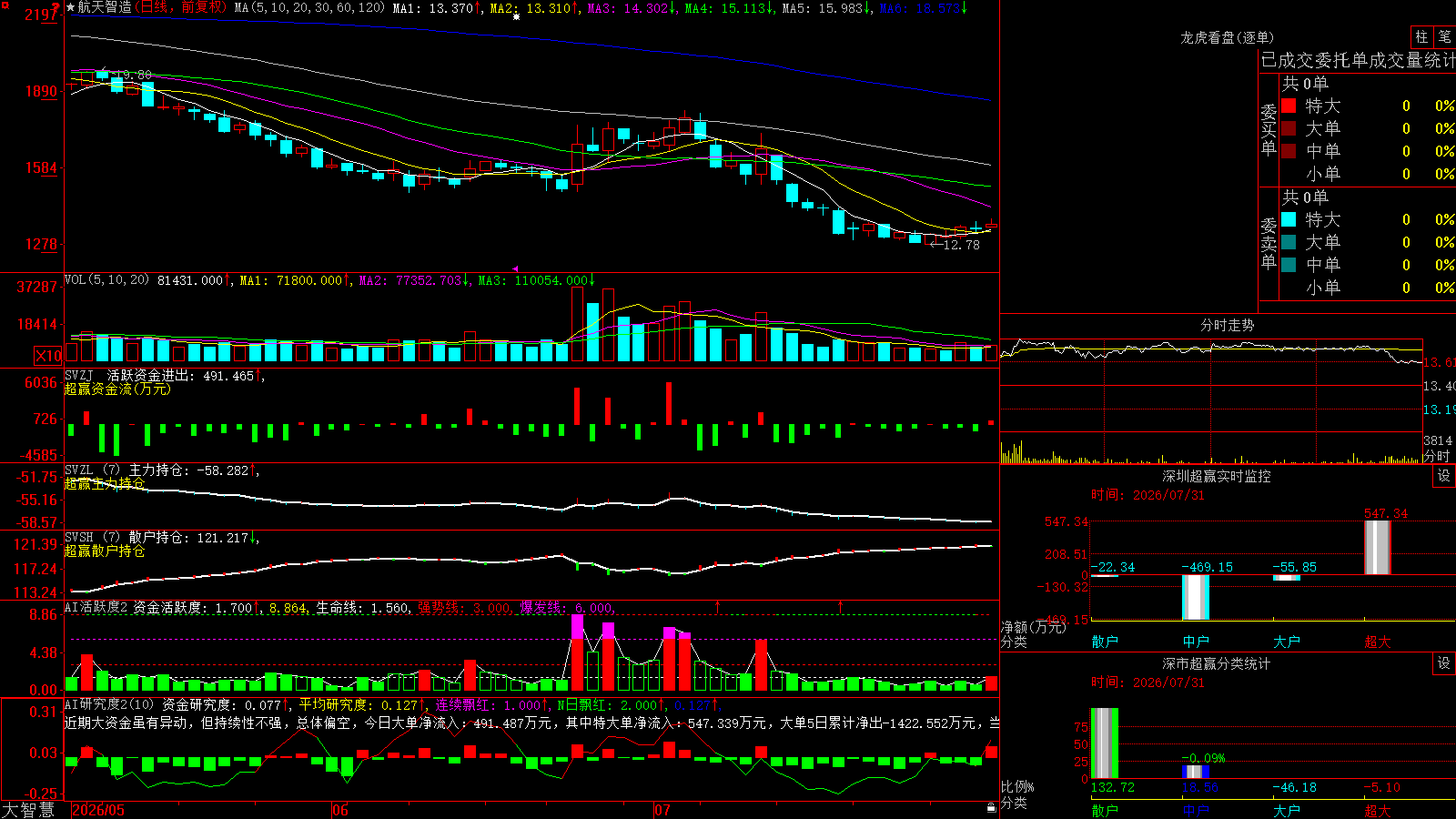Click the 大智慧 logo in the bottom-left corner
The image size is (1456, 819).
pyautogui.click(x=28, y=810)
